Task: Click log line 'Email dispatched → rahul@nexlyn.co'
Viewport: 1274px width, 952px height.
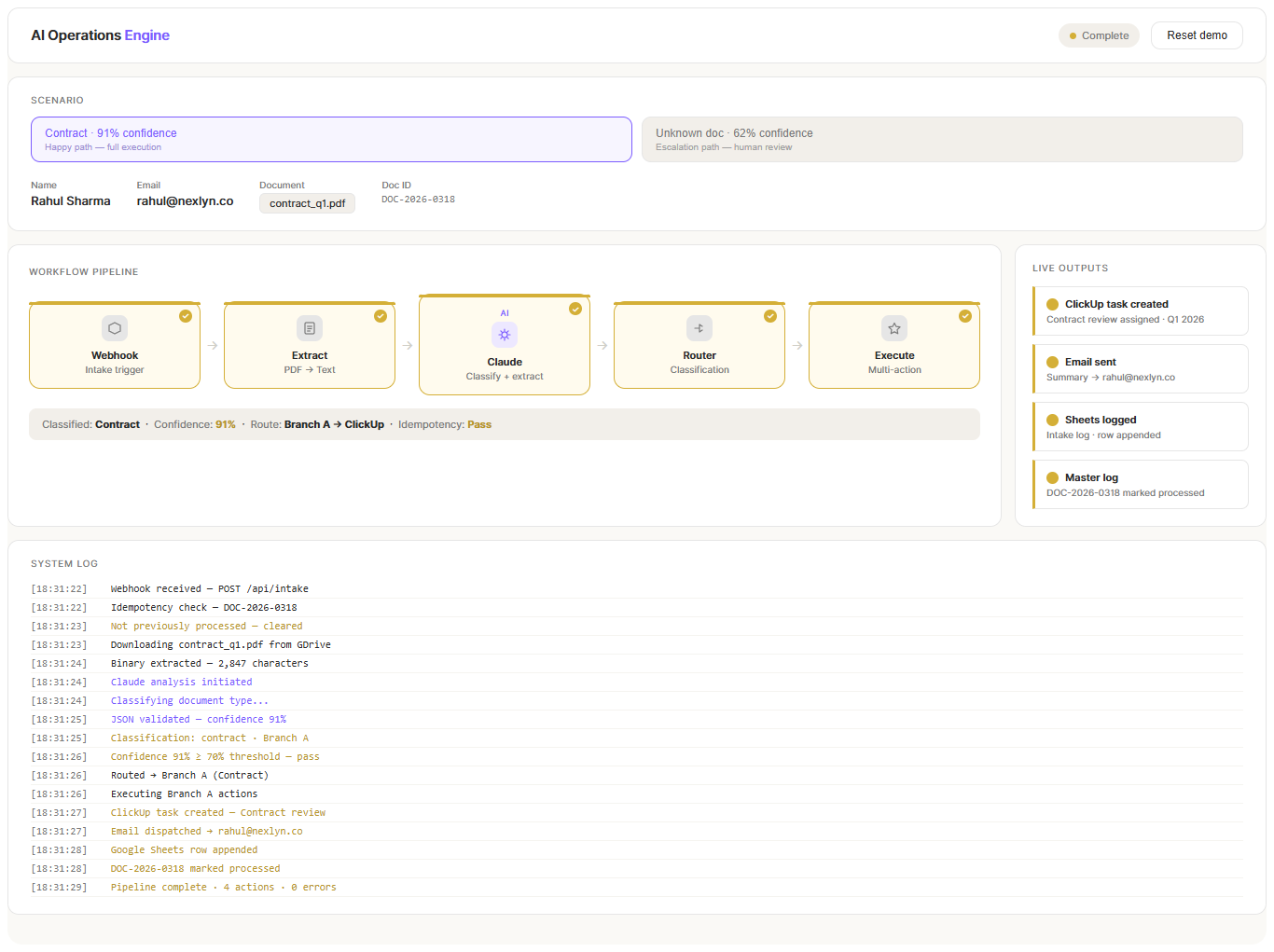Action: click(206, 832)
